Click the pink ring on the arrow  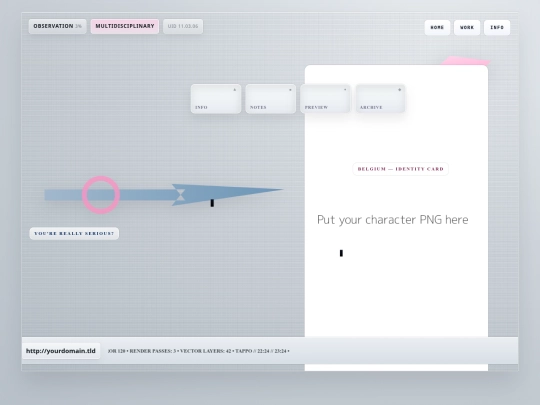101,195
